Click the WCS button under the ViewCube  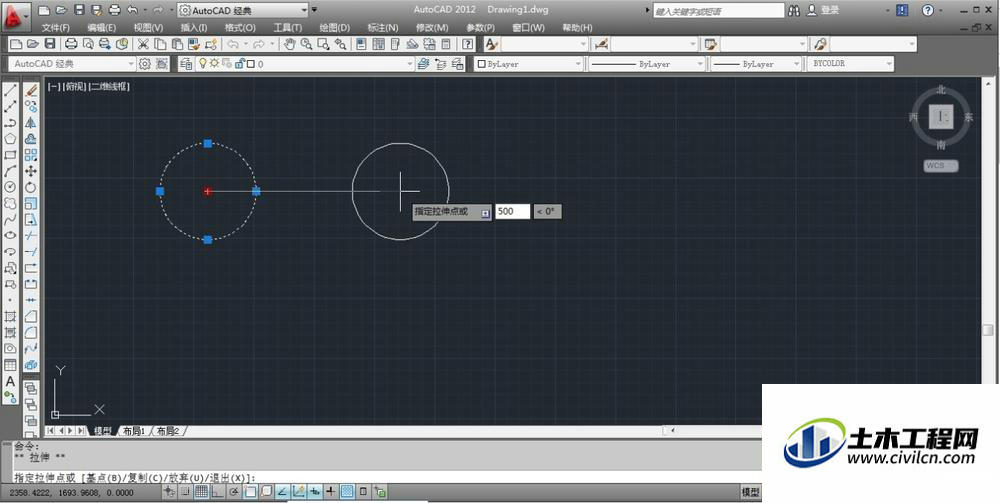941,166
